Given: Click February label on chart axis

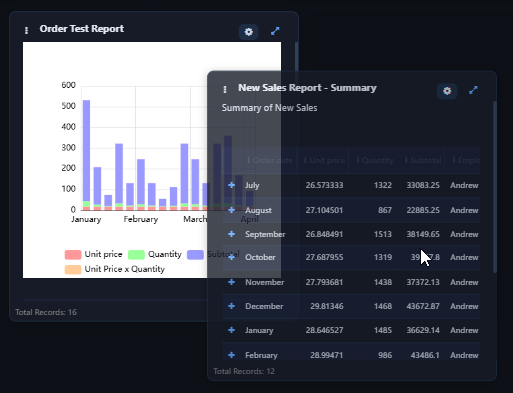Looking at the screenshot, I should (x=141, y=219).
